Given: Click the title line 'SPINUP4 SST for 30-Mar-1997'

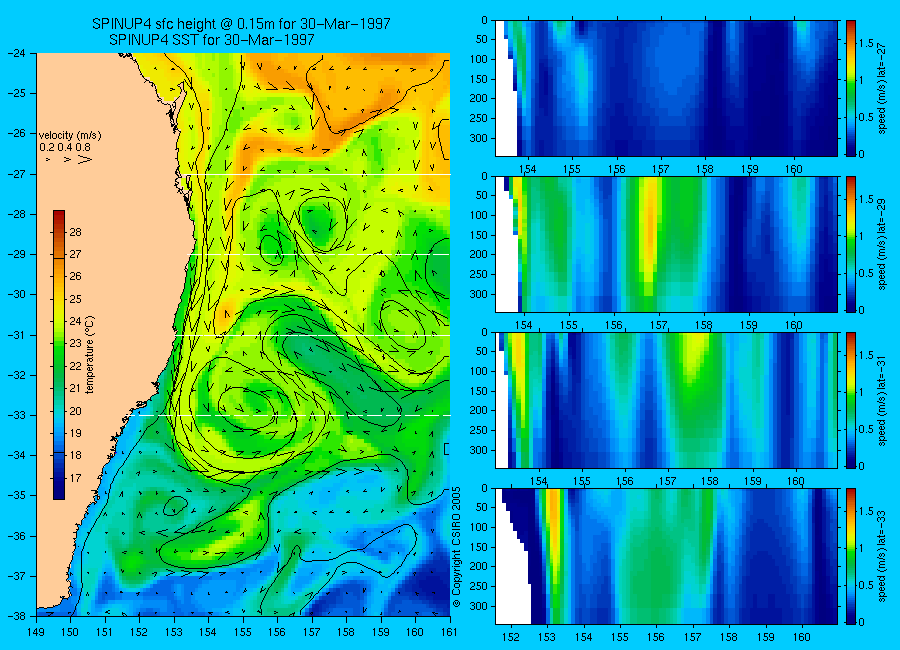Looking at the screenshot, I should point(212,40).
